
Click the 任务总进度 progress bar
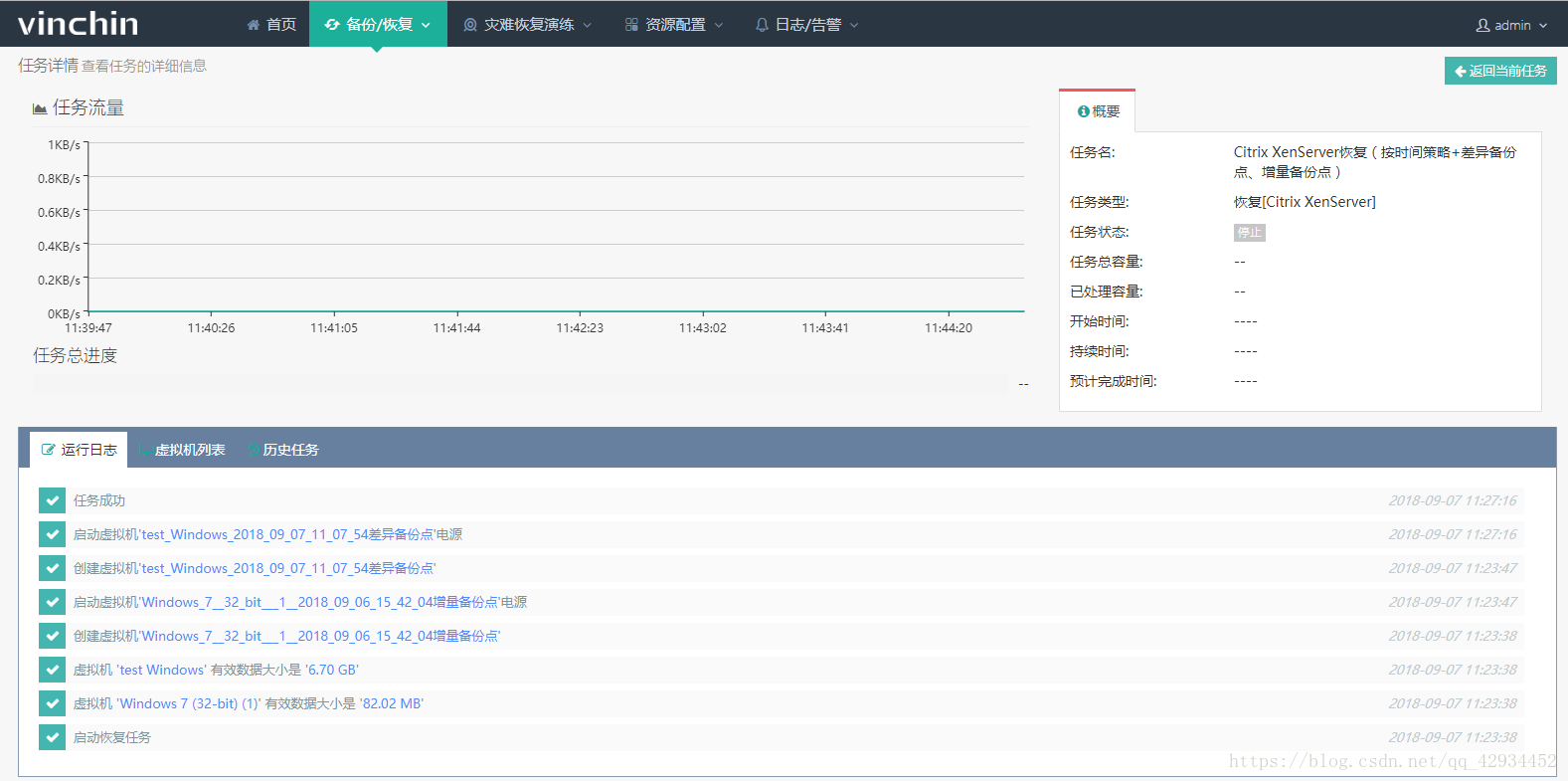click(x=520, y=384)
